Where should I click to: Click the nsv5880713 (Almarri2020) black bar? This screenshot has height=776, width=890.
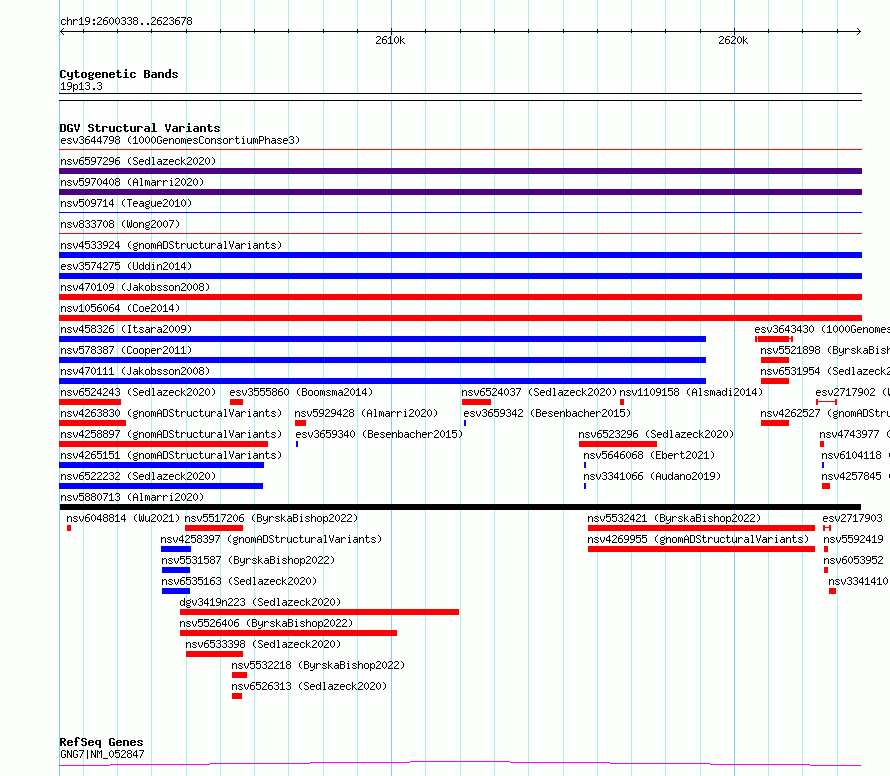tap(460, 507)
